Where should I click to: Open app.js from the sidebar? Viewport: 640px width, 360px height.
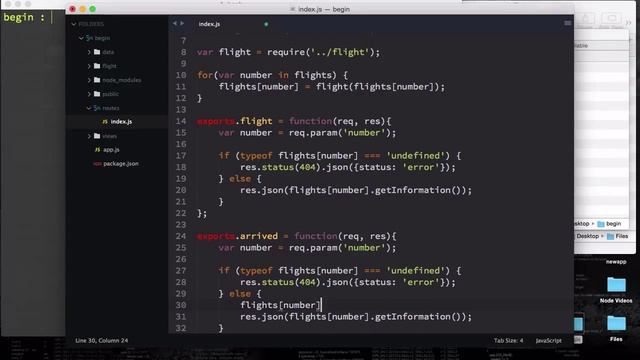coord(111,150)
